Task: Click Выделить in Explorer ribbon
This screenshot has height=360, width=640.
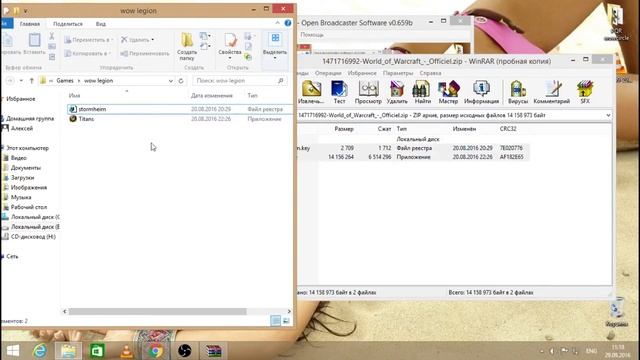Action: pos(275,47)
